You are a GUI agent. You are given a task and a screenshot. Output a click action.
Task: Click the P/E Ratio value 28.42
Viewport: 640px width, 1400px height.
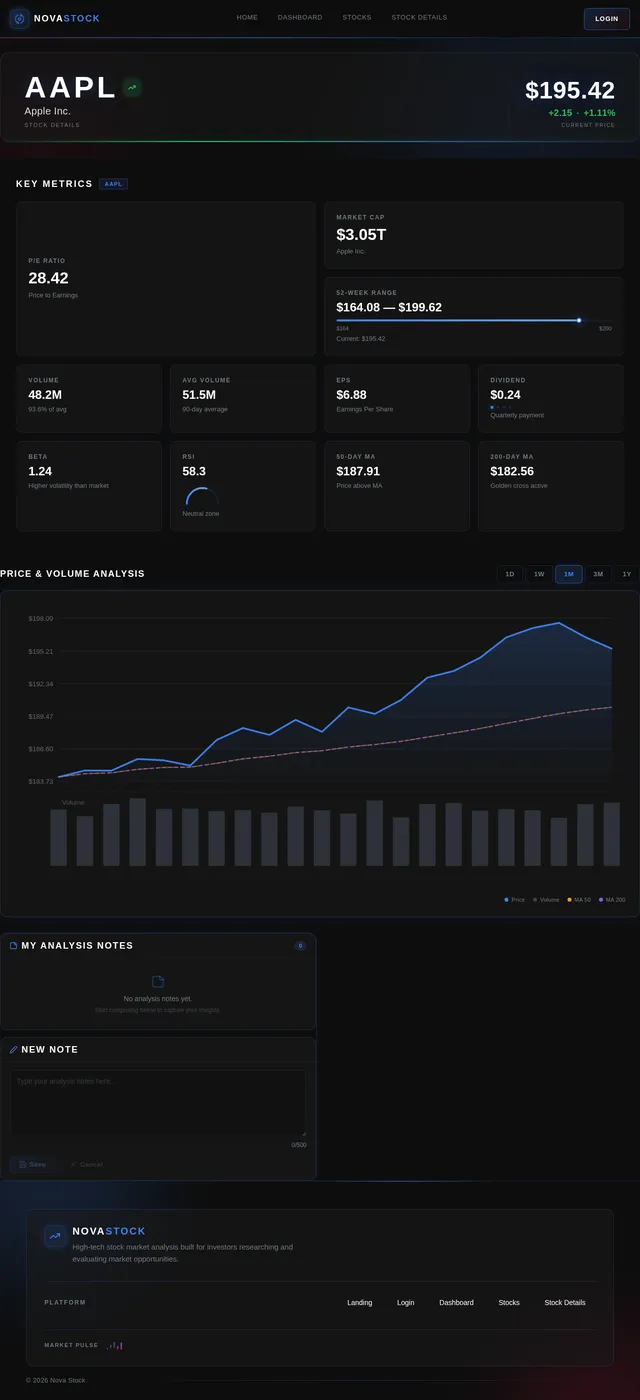pyautogui.click(x=48, y=278)
